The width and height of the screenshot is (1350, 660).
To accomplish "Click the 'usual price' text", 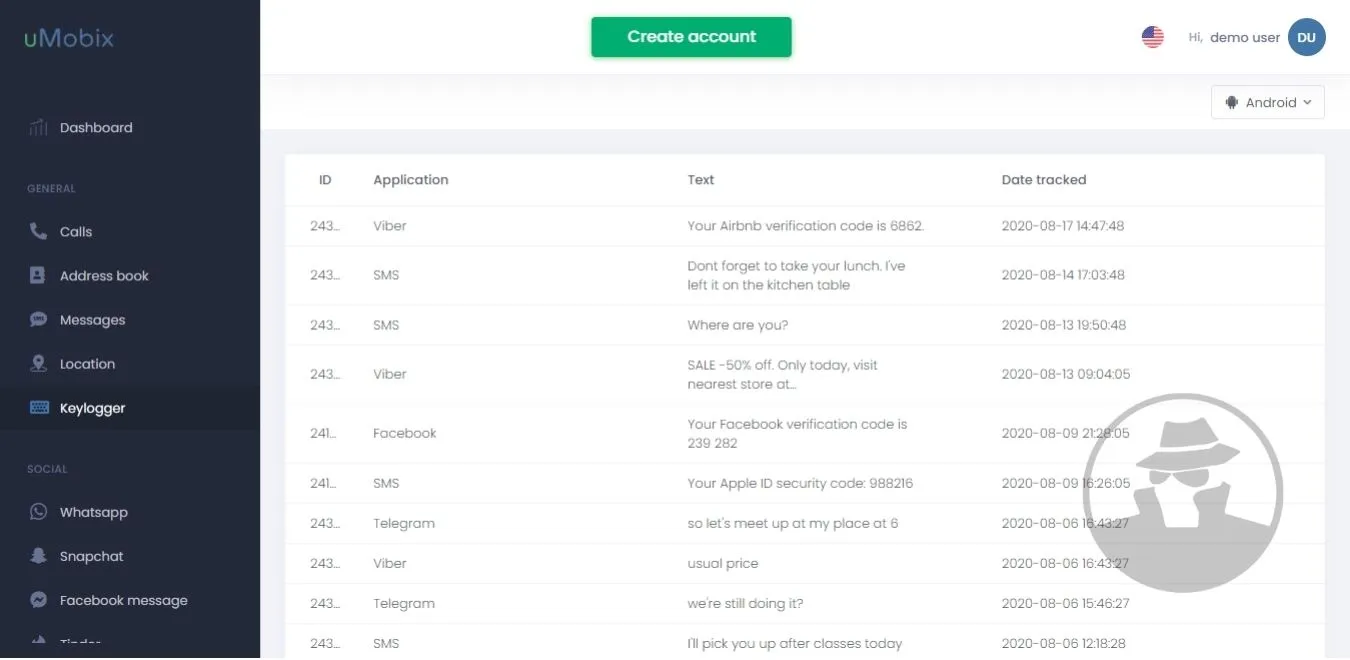I will click(x=723, y=563).
